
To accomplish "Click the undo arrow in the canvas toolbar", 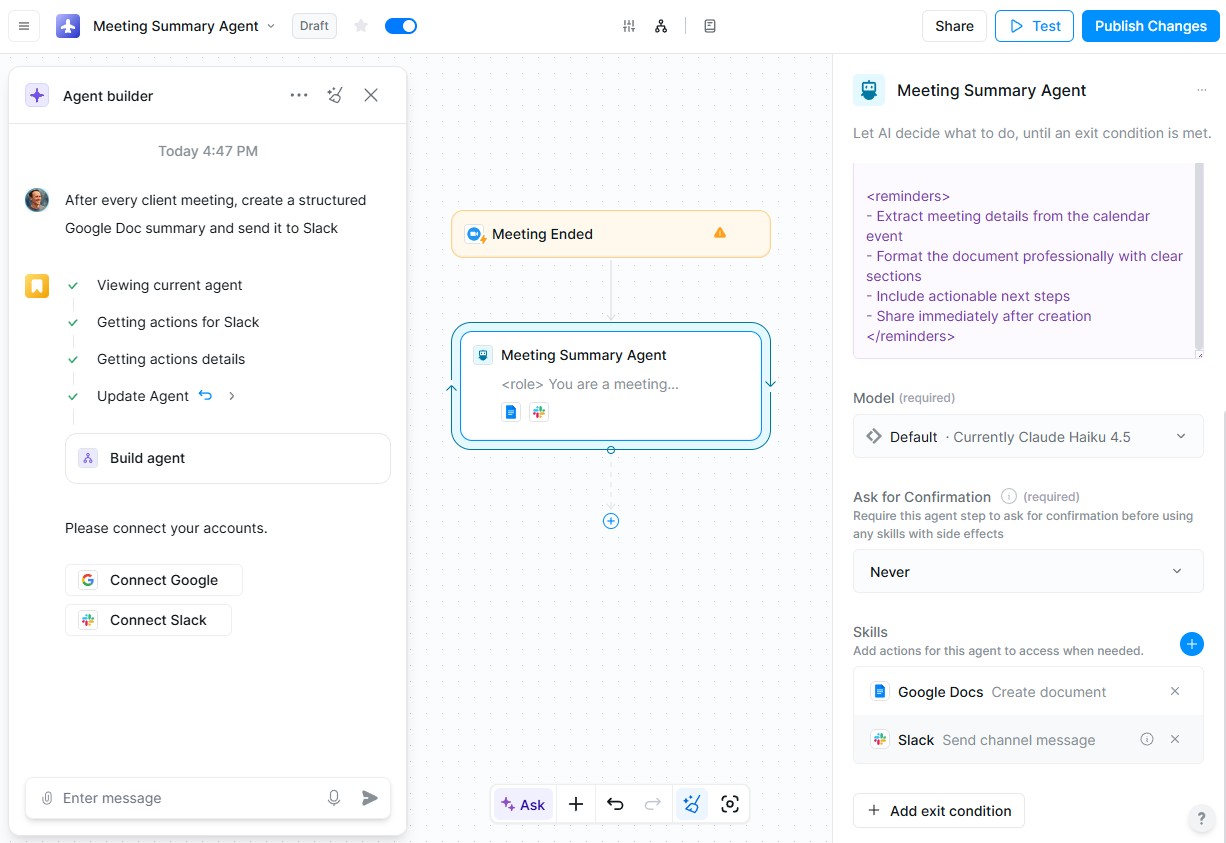I will (615, 803).
